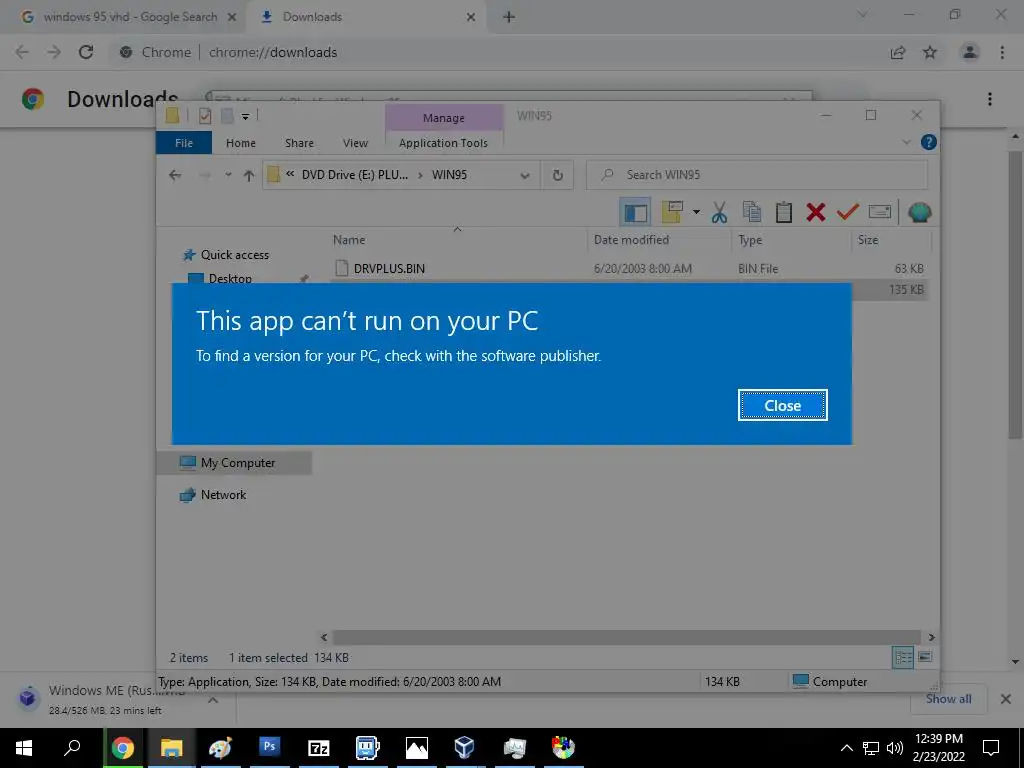Switch to the Home ribbon tab
The height and width of the screenshot is (768, 1024).
240,142
